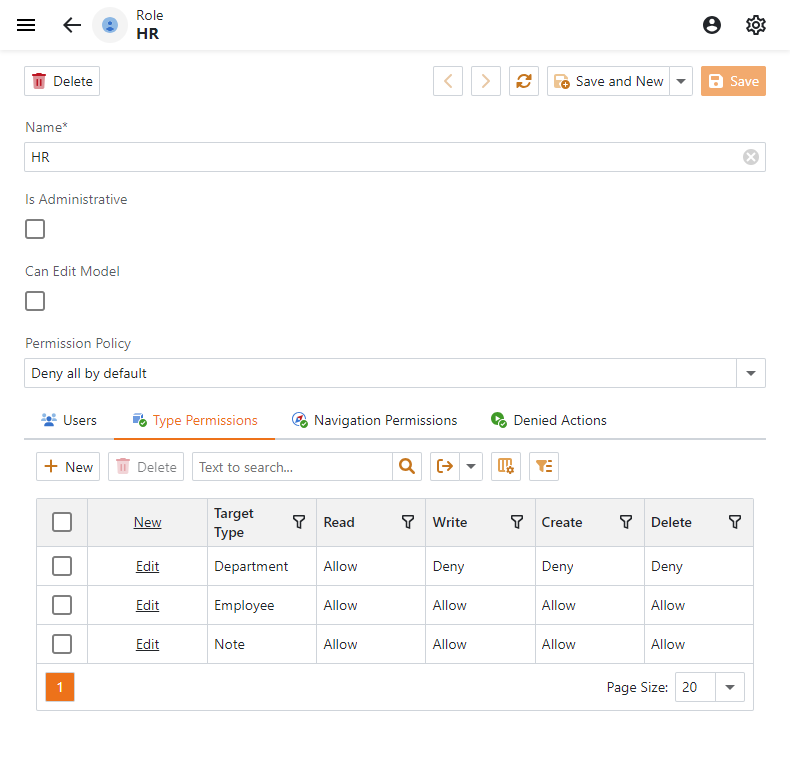Click Department row Delete Deny cell

[699, 566]
